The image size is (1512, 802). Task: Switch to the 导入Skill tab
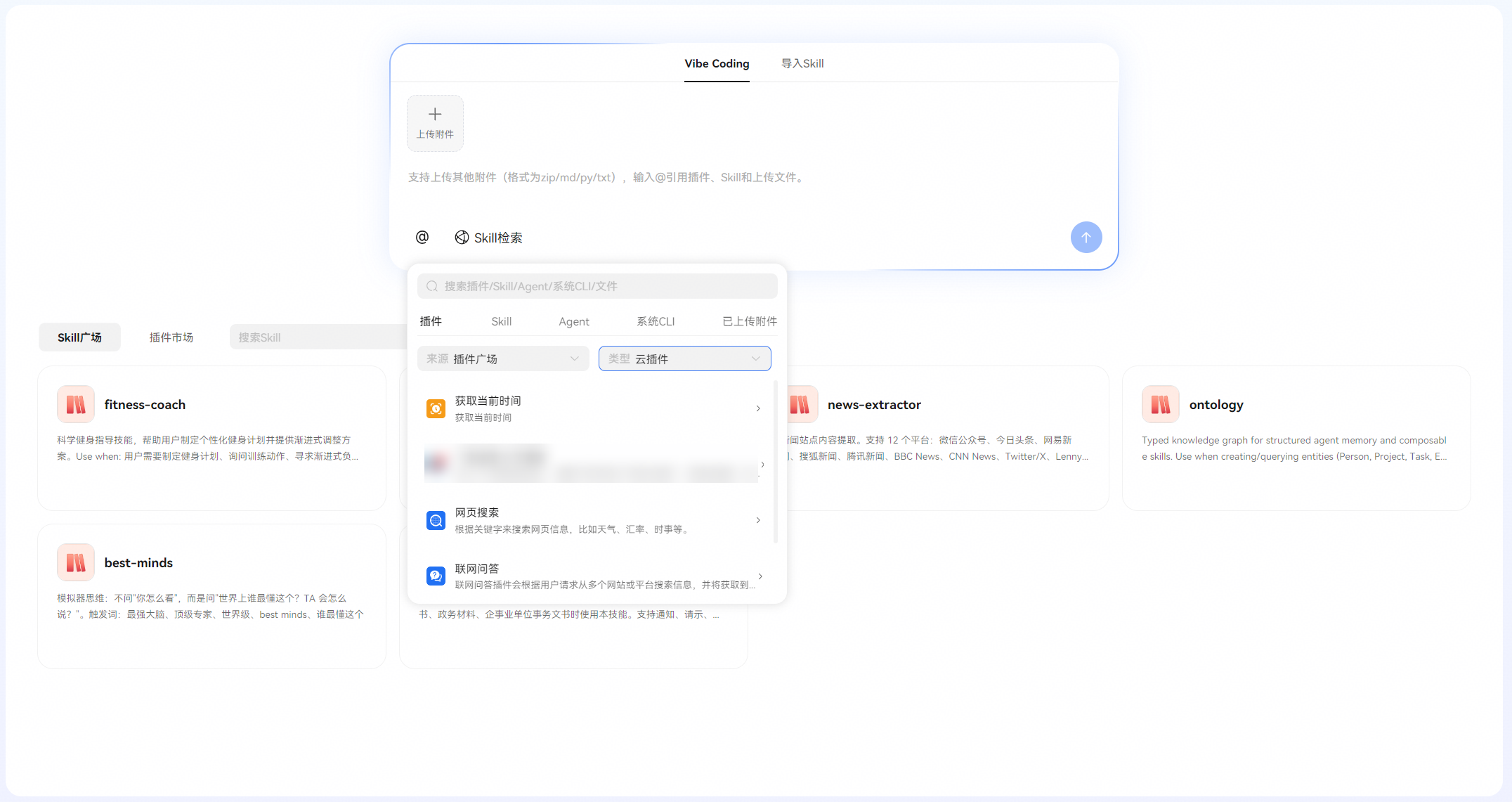(802, 63)
